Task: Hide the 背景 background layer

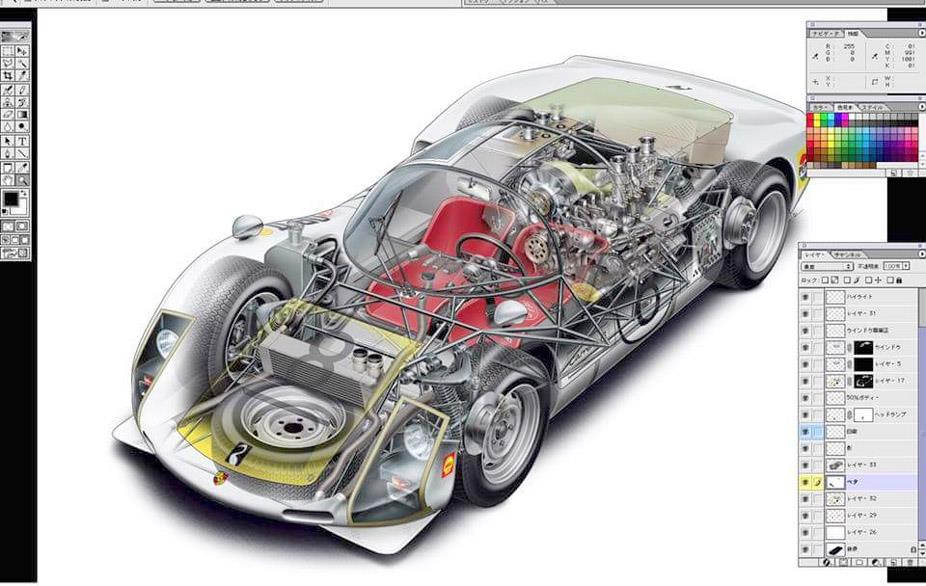Action: point(805,550)
